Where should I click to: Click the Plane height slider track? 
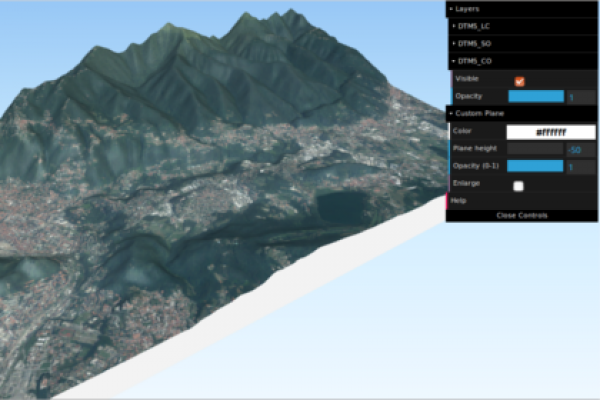(536, 149)
